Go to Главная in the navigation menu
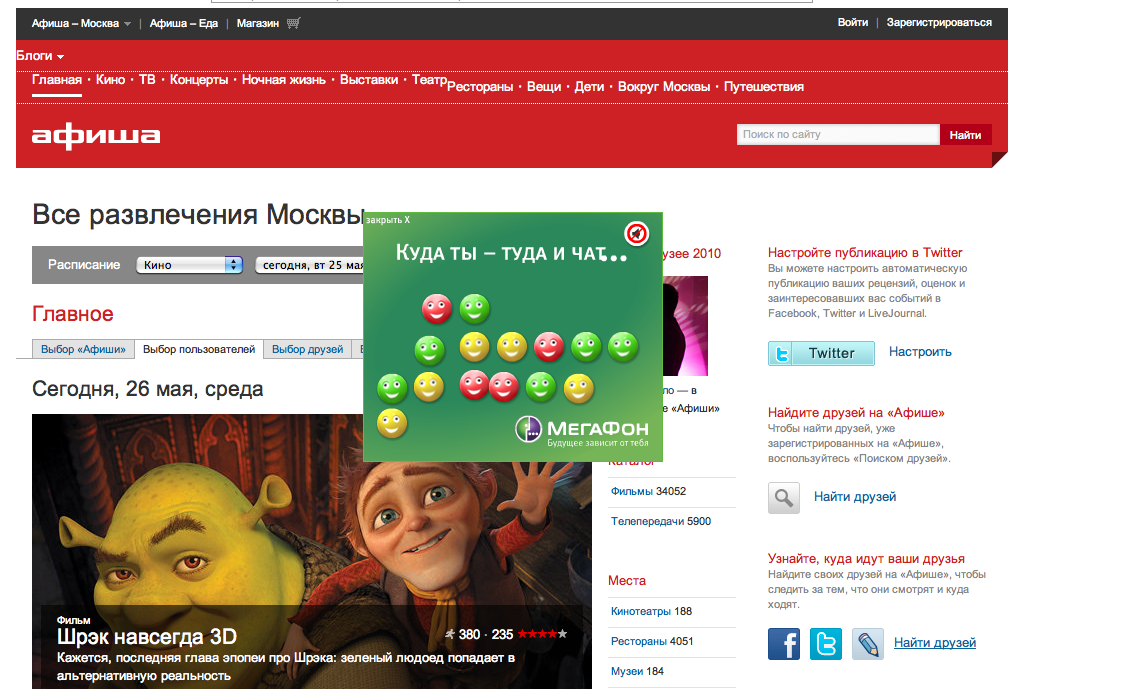This screenshot has width=1136, height=689. 57,80
